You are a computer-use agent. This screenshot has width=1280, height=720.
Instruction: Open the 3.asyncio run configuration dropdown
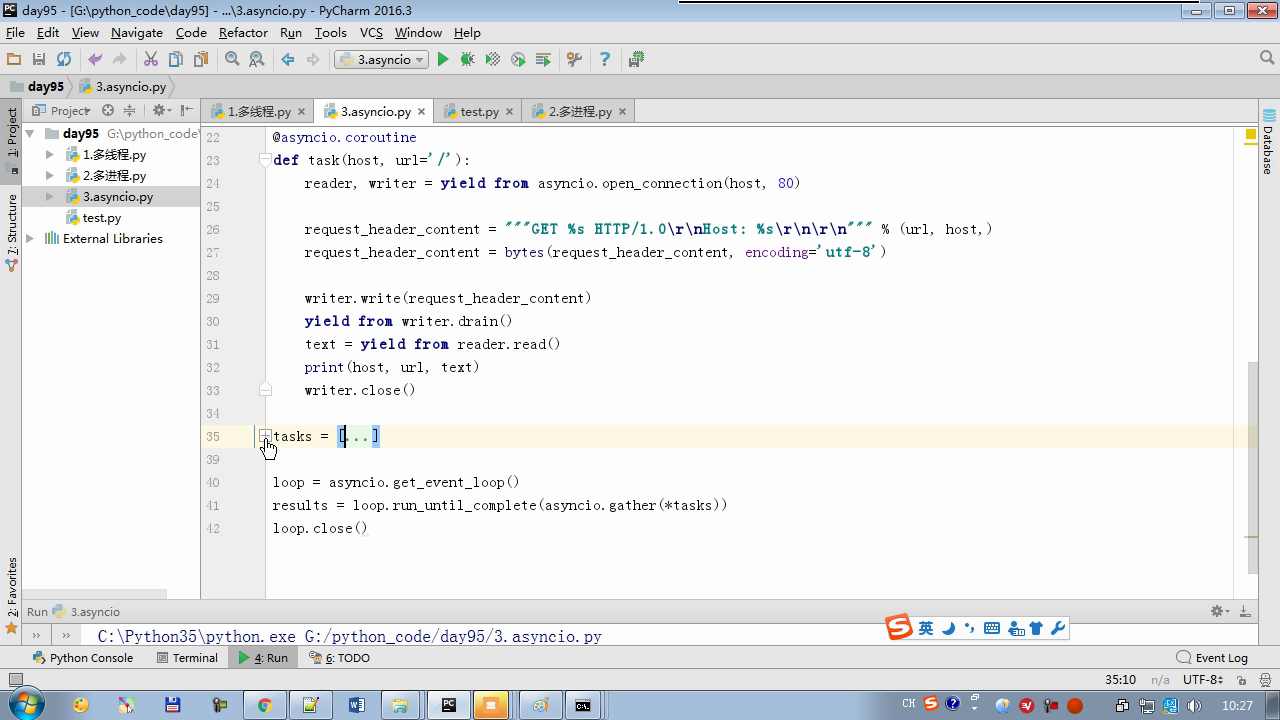pyautogui.click(x=383, y=60)
